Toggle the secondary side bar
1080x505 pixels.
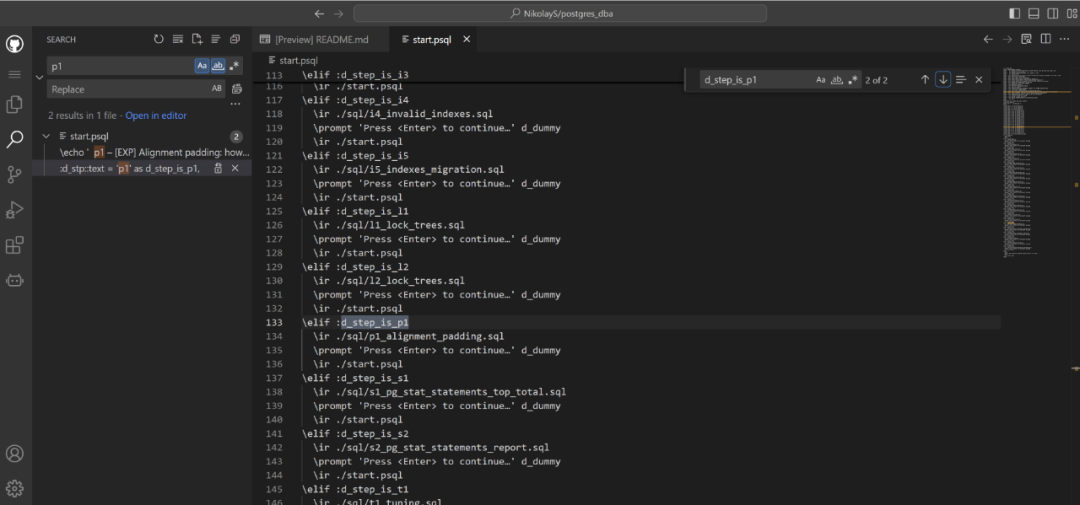1052,13
